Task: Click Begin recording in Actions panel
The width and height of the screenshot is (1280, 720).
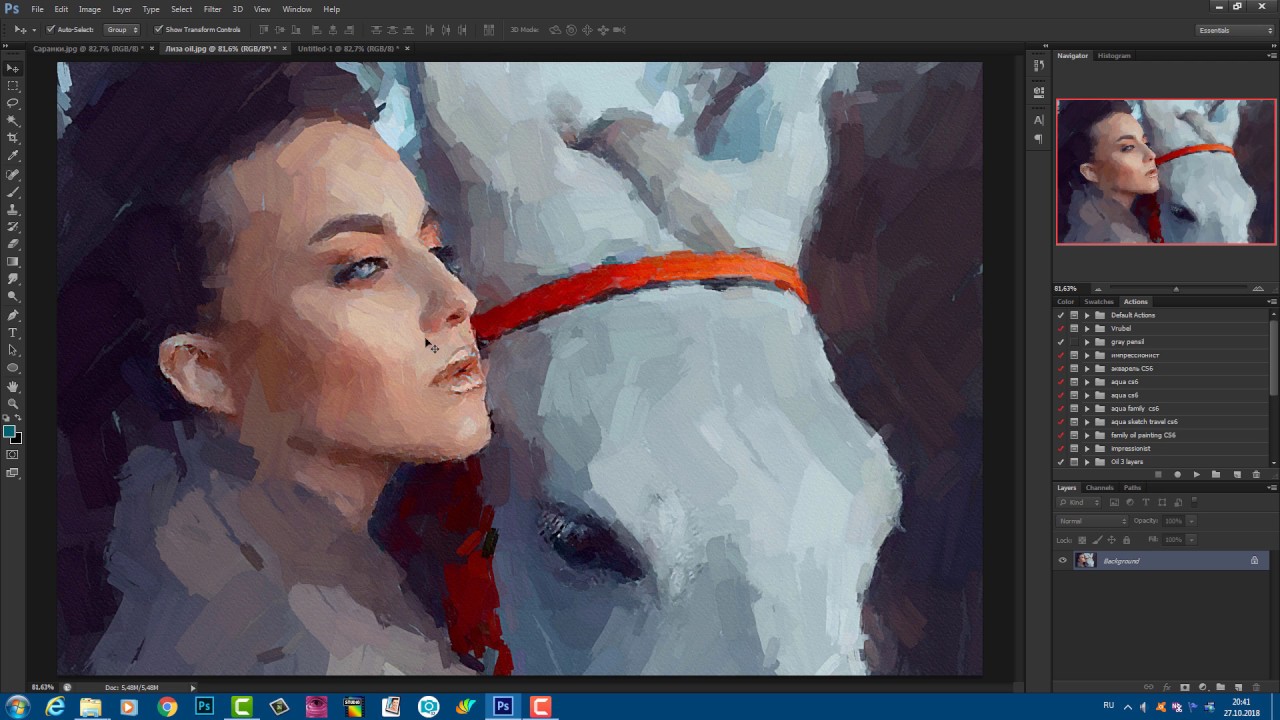Action: tap(1177, 474)
